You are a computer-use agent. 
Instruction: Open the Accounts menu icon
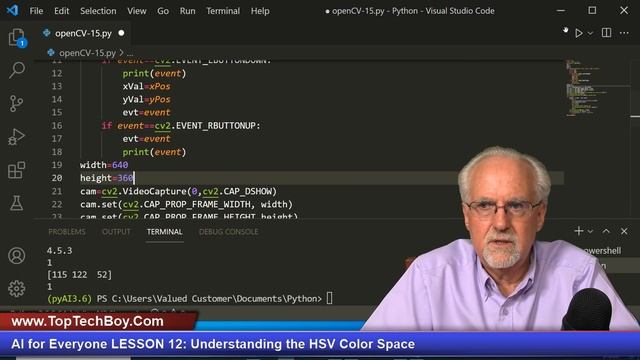[16, 256]
